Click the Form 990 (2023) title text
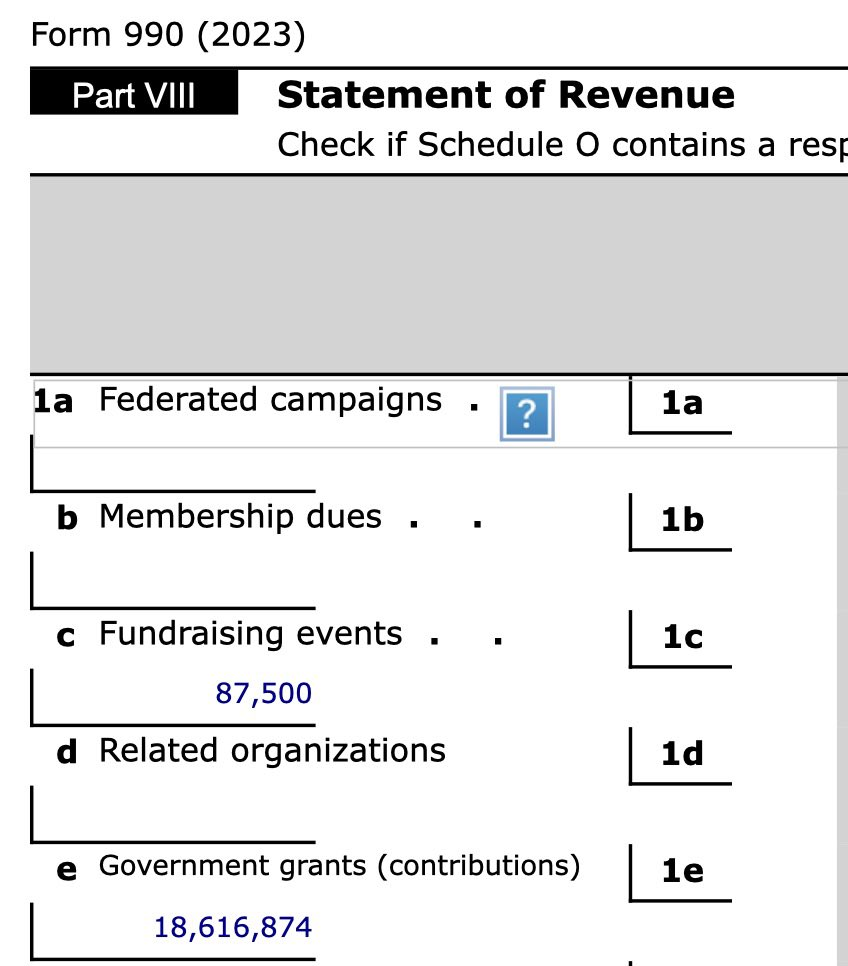The width and height of the screenshot is (848, 966). [x=168, y=35]
